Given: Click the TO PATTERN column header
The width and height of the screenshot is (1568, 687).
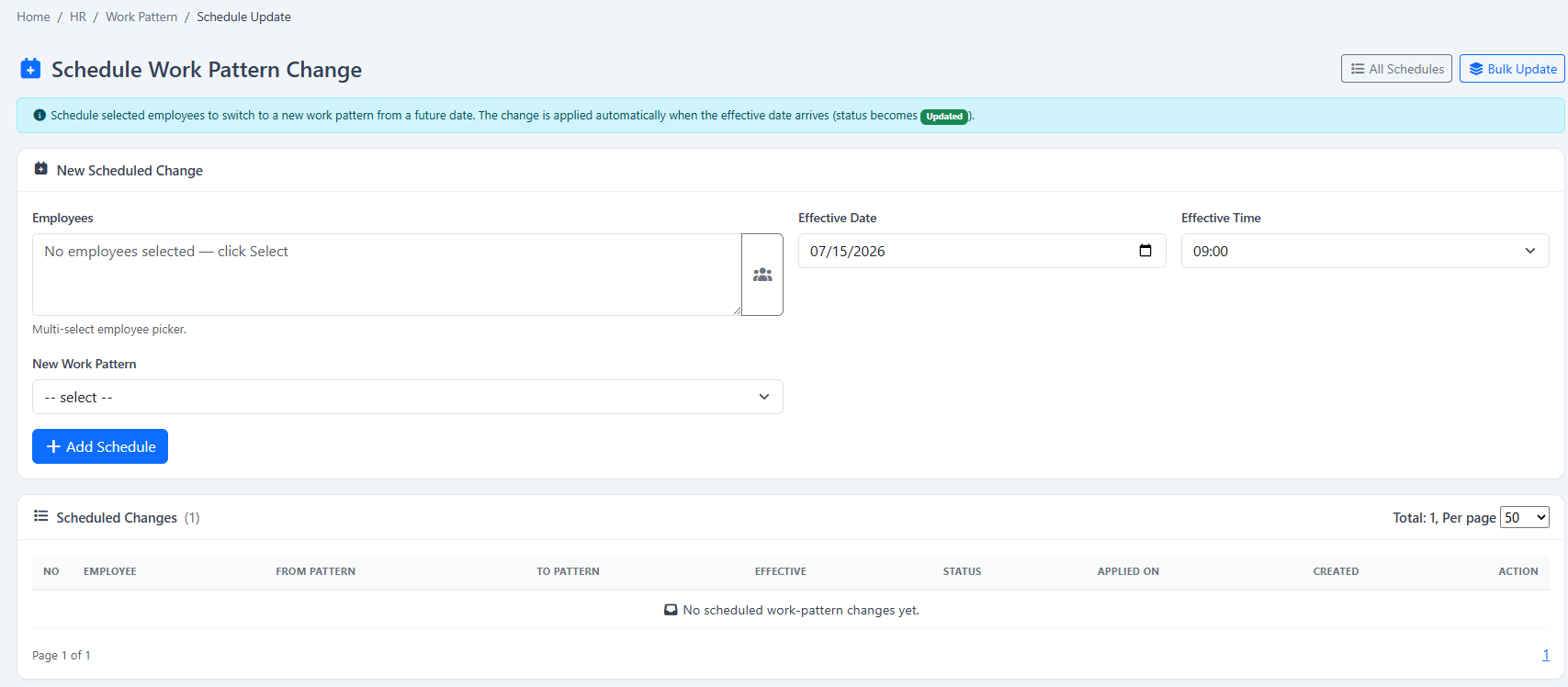Looking at the screenshot, I should coord(568,571).
